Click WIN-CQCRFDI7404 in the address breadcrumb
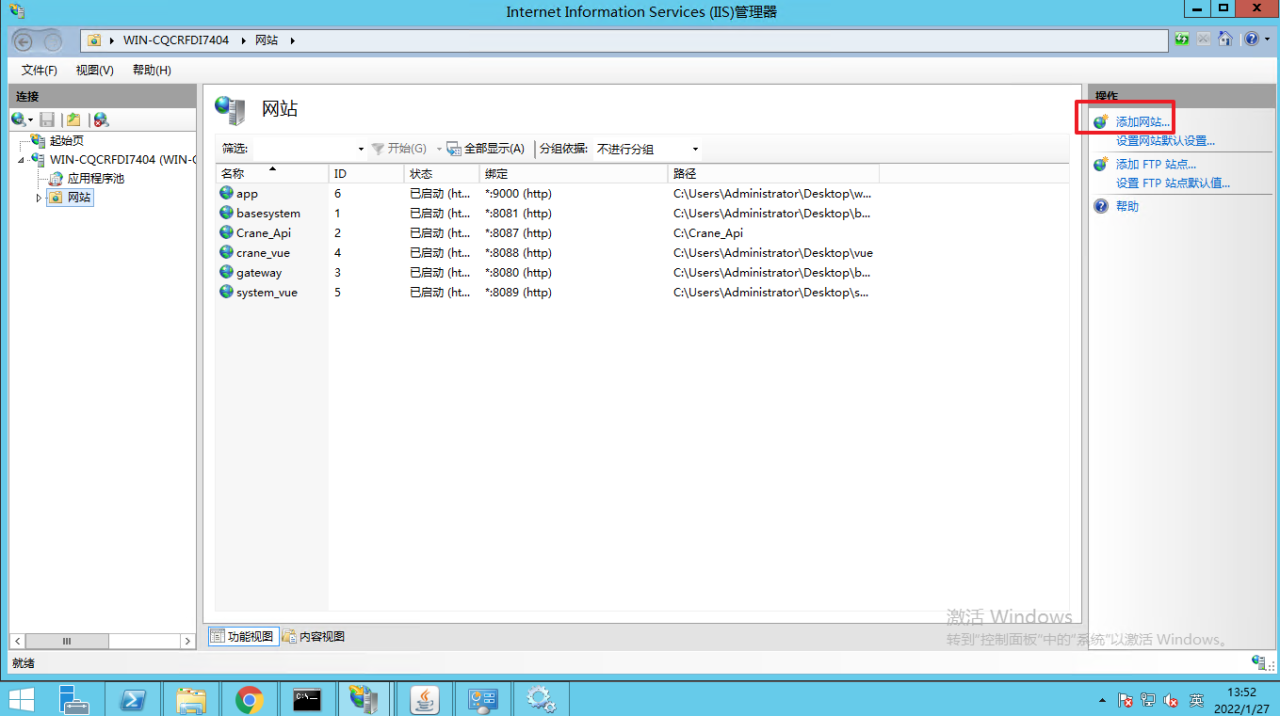 [x=176, y=40]
